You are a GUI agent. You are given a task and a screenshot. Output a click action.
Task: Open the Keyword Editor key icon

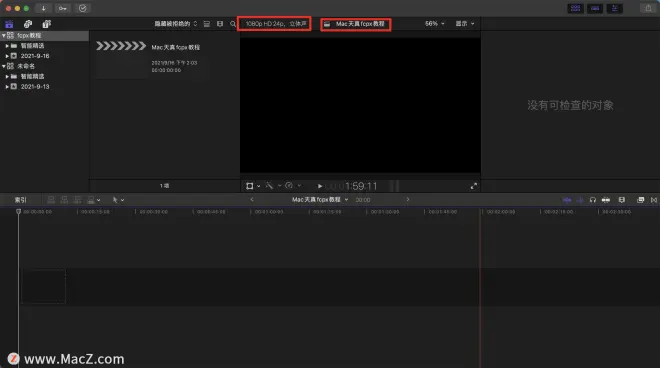[63, 8]
